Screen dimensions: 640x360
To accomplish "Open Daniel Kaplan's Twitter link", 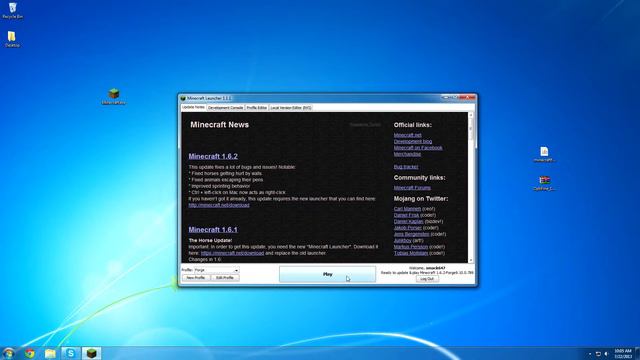I will click(409, 221).
